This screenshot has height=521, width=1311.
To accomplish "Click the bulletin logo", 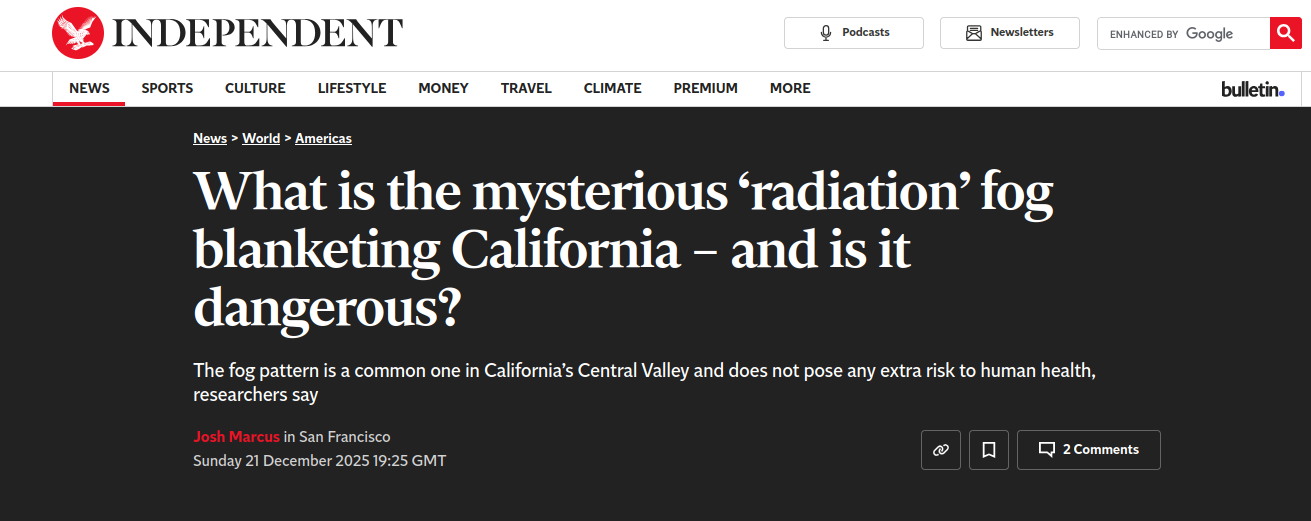I will [1252, 89].
